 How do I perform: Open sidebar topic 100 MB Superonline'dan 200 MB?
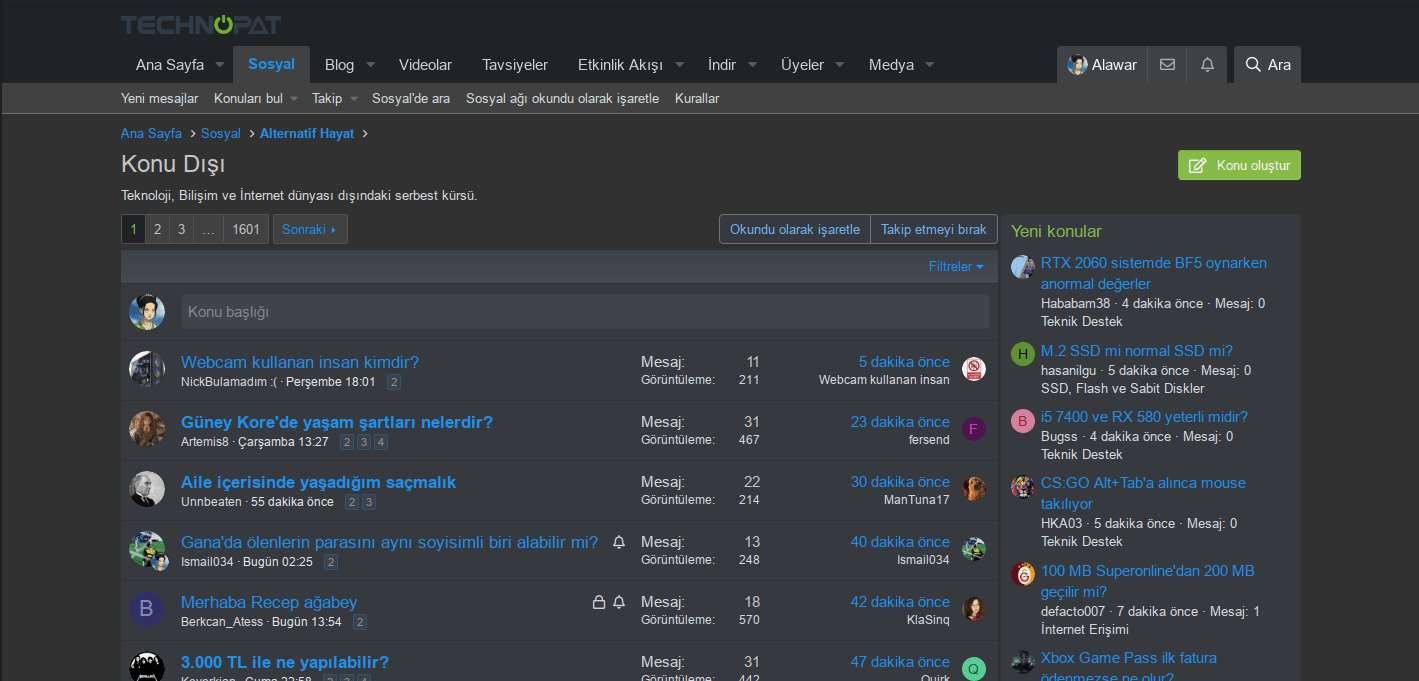tap(1147, 581)
